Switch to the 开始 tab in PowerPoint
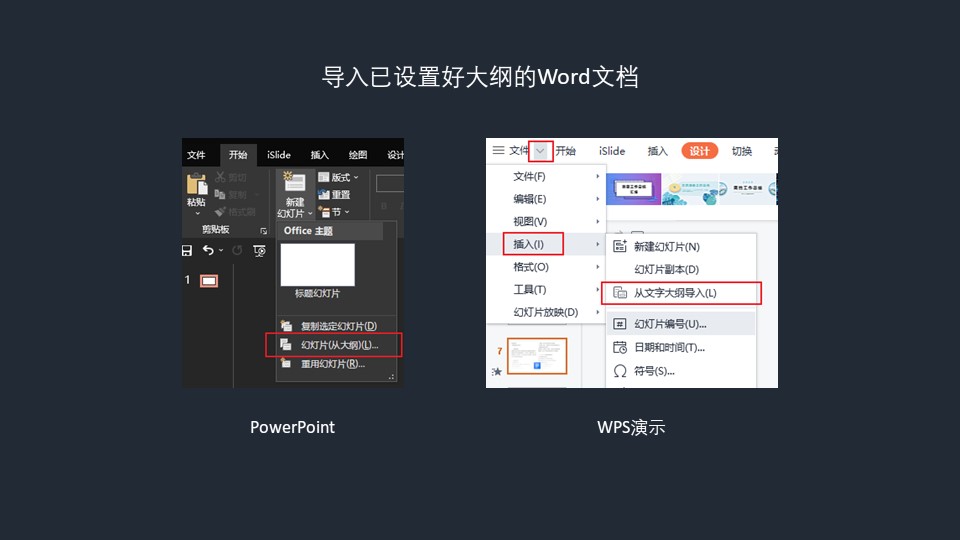 pos(238,155)
